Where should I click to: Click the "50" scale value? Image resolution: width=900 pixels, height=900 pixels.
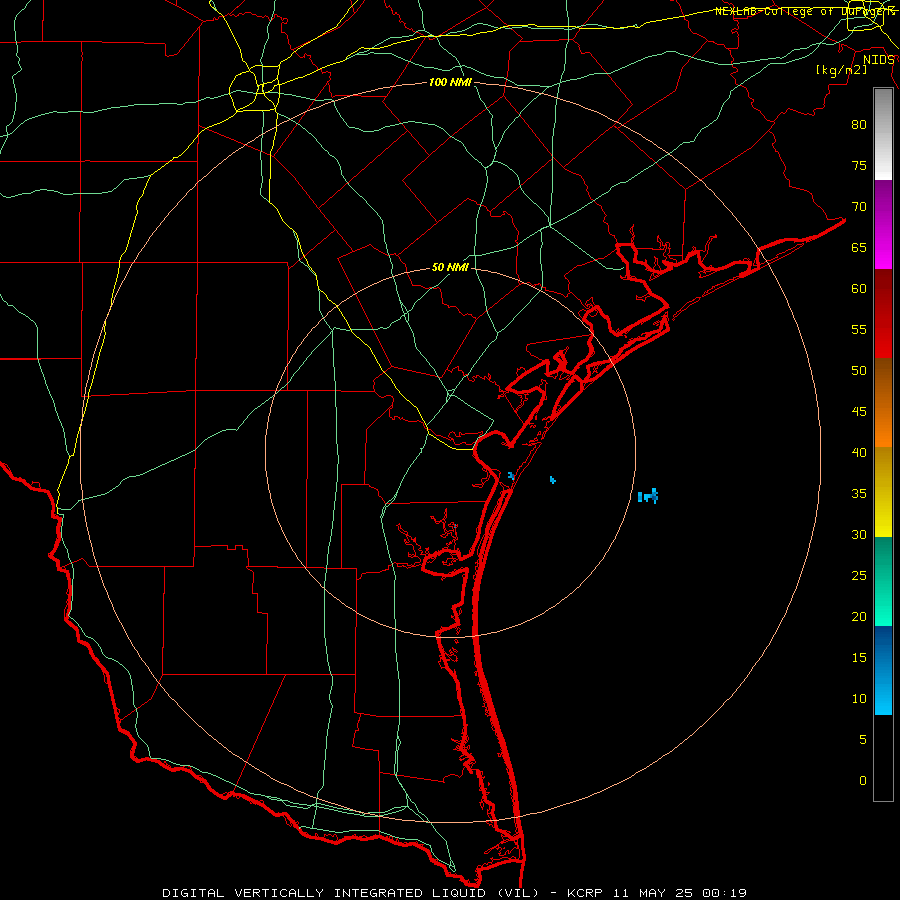(859, 370)
